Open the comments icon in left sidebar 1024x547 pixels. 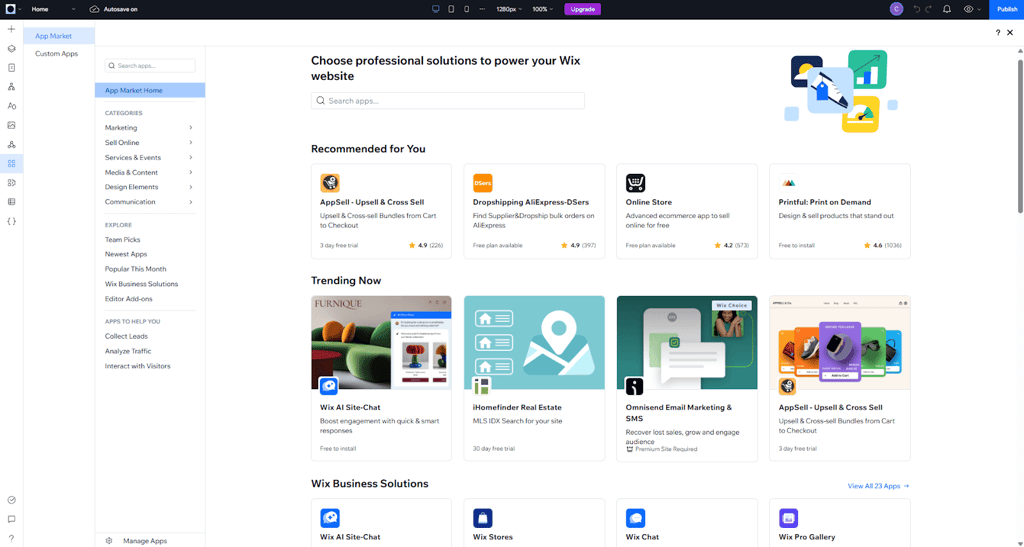[11, 520]
